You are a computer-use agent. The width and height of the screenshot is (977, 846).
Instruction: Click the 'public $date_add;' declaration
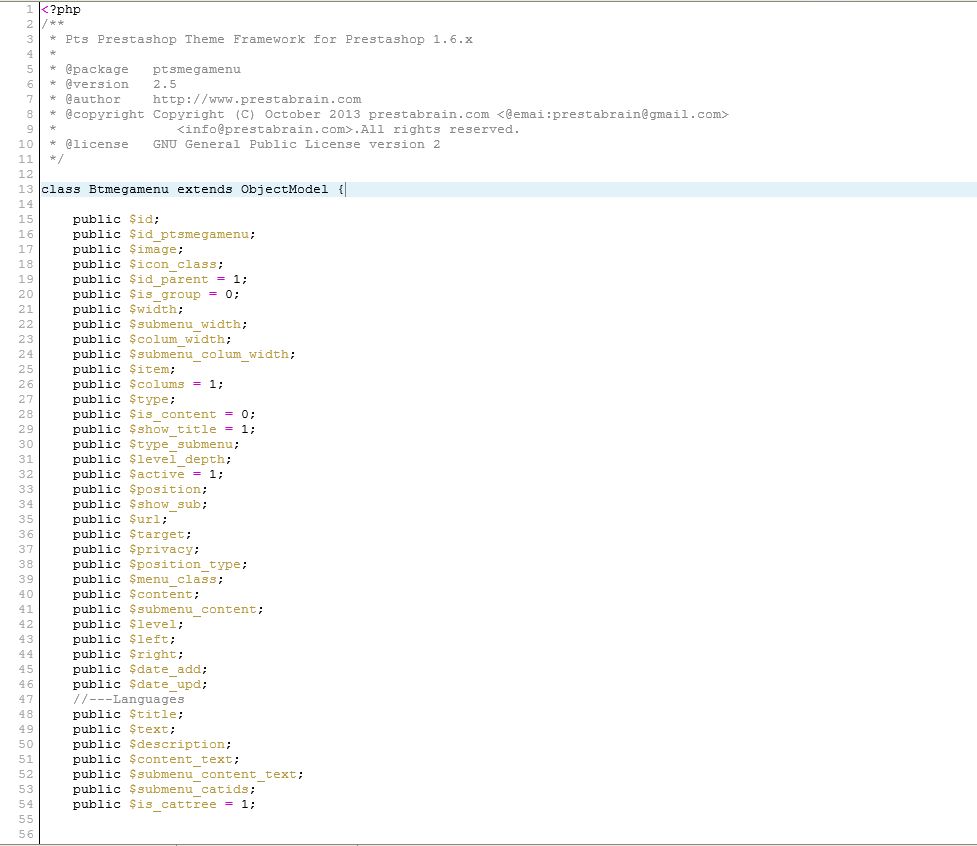click(140, 668)
